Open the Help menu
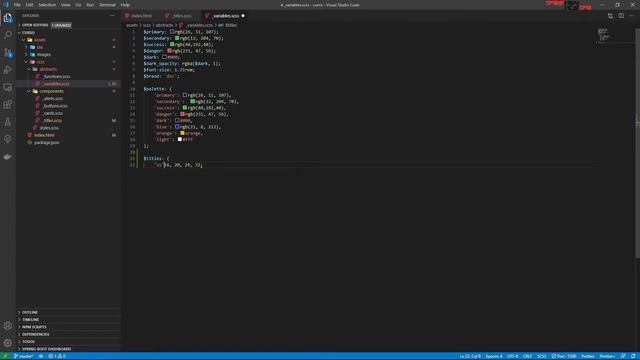Viewport: 640px width, 360px height. coord(125,5)
